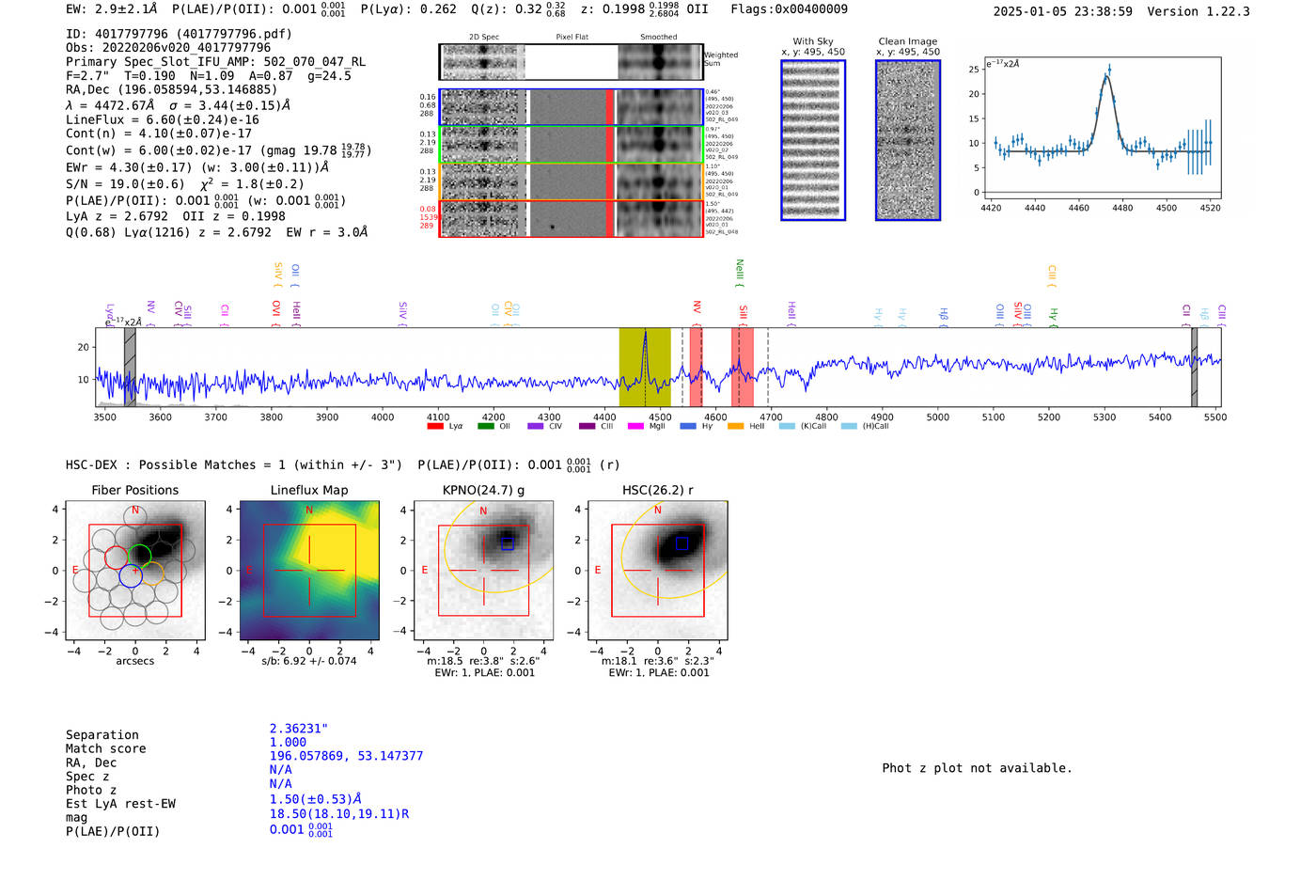This screenshot has width=1316, height=896.
Task: Click the Est LyA rest-EW value 1.50(±0.53)Å
Action: pos(316,799)
